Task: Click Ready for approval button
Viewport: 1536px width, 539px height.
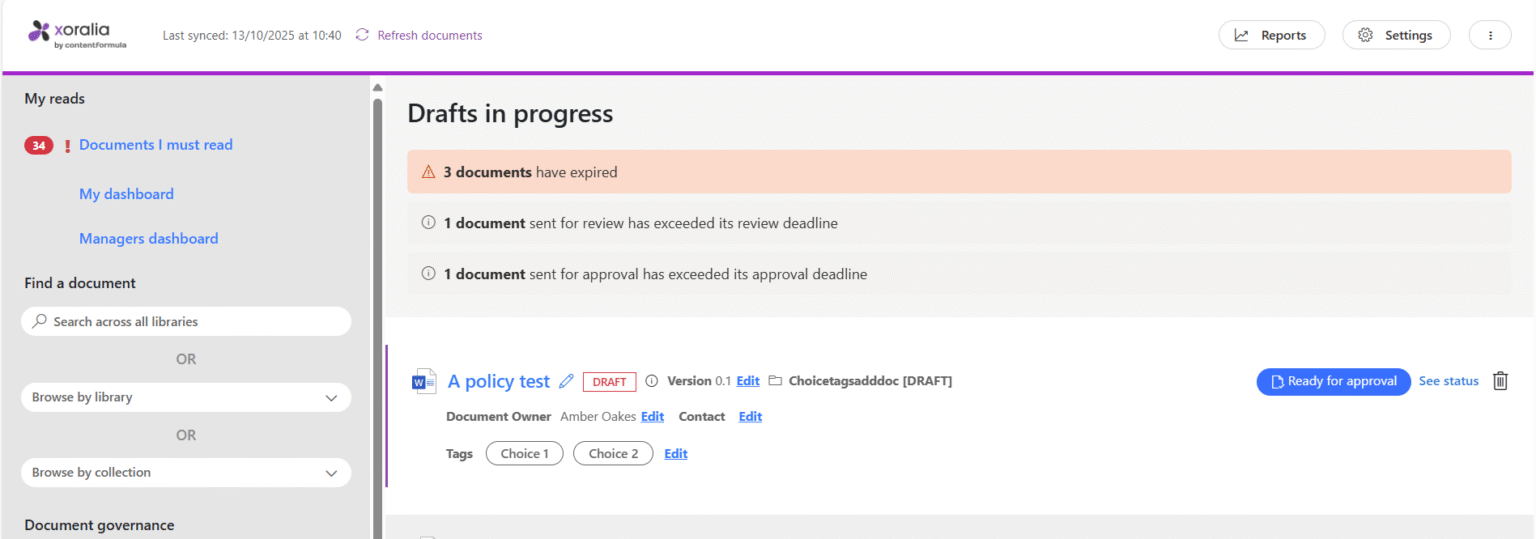Action: 1333,381
